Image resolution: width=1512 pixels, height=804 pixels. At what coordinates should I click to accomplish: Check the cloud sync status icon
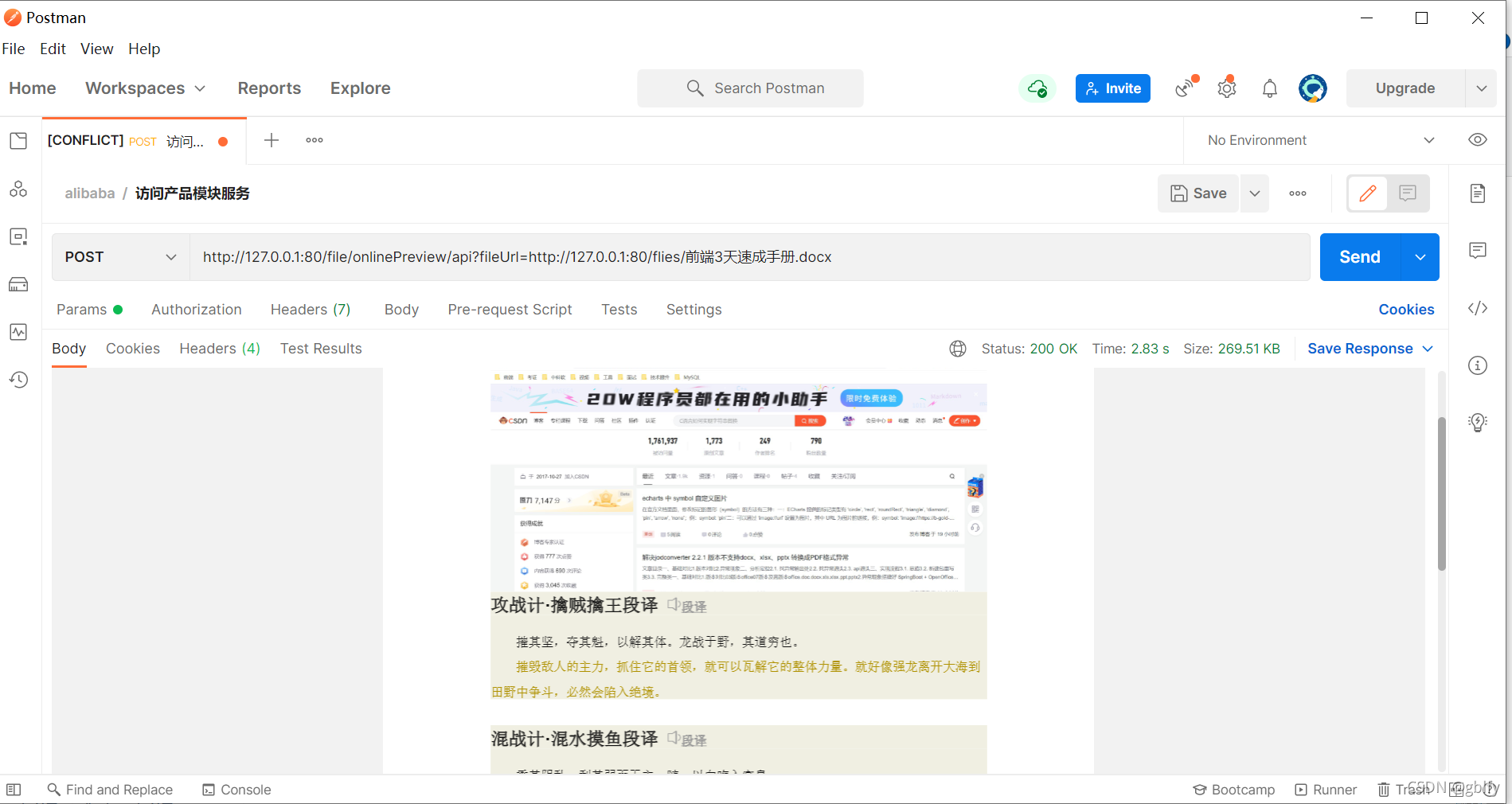(1037, 88)
